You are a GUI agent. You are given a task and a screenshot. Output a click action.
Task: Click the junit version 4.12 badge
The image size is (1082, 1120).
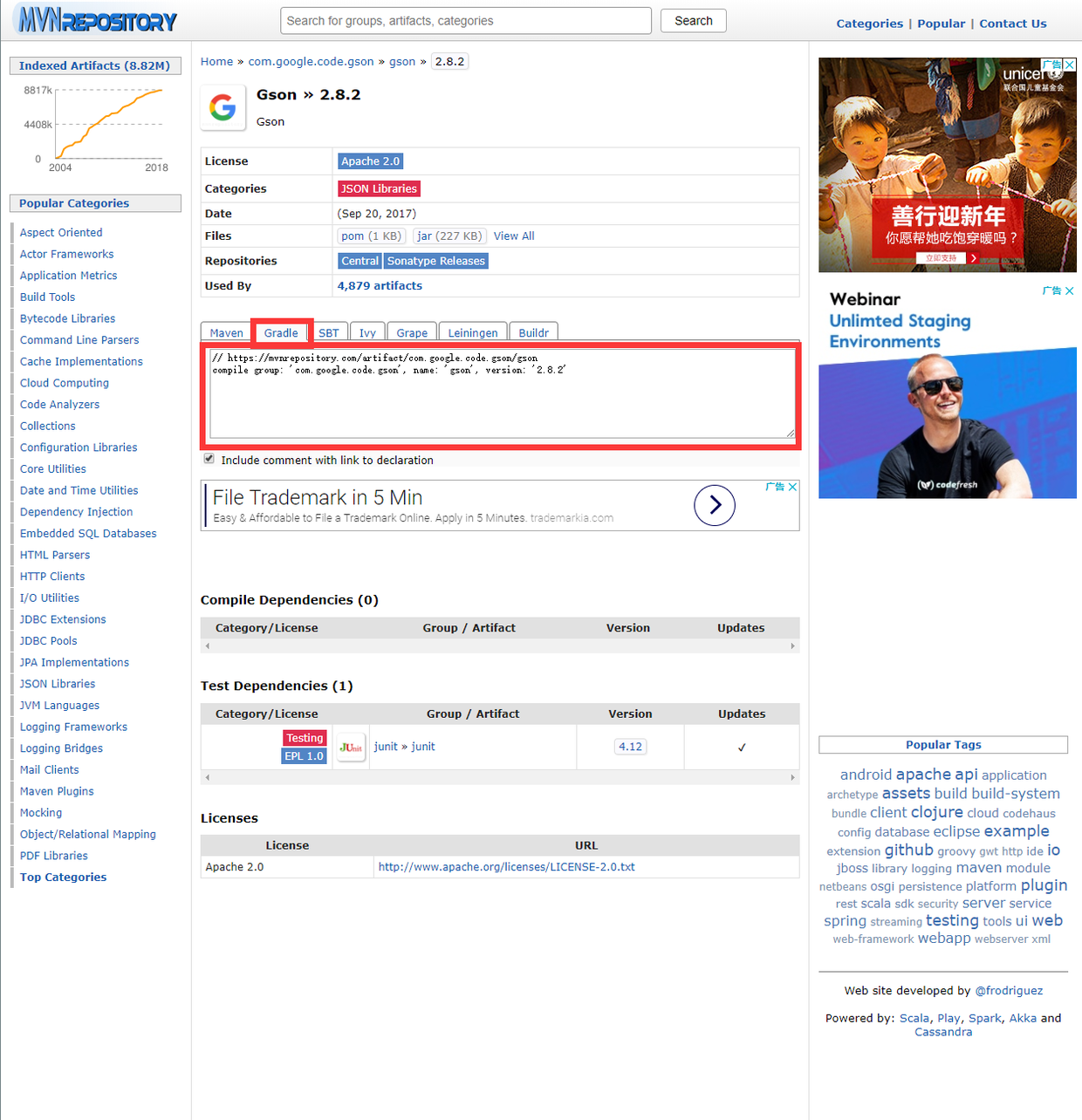(x=630, y=747)
